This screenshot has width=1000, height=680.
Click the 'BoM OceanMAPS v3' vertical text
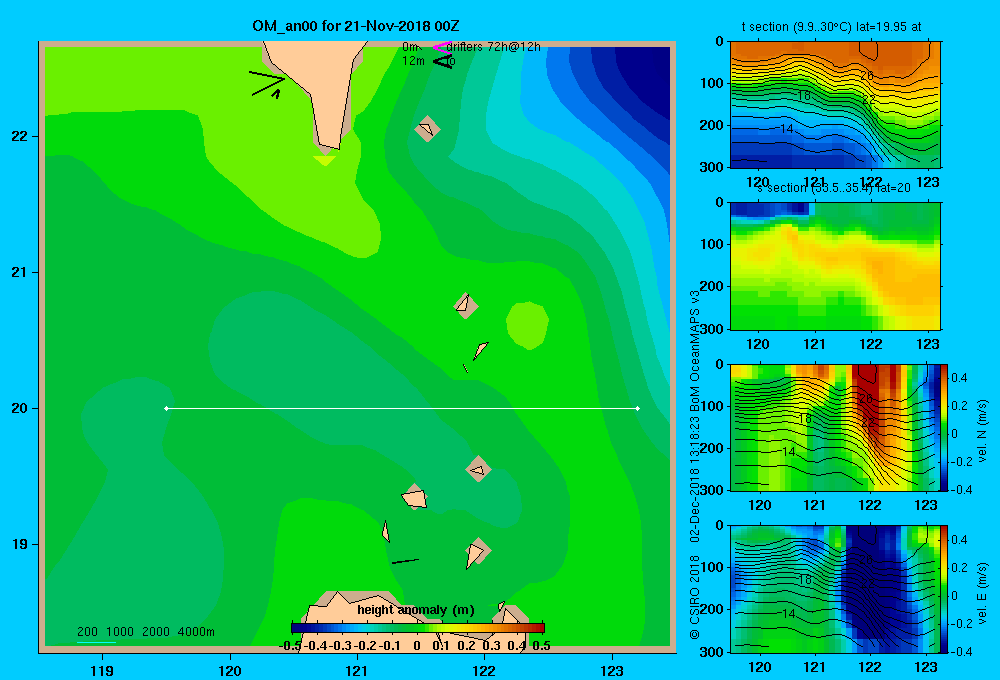tap(695, 351)
